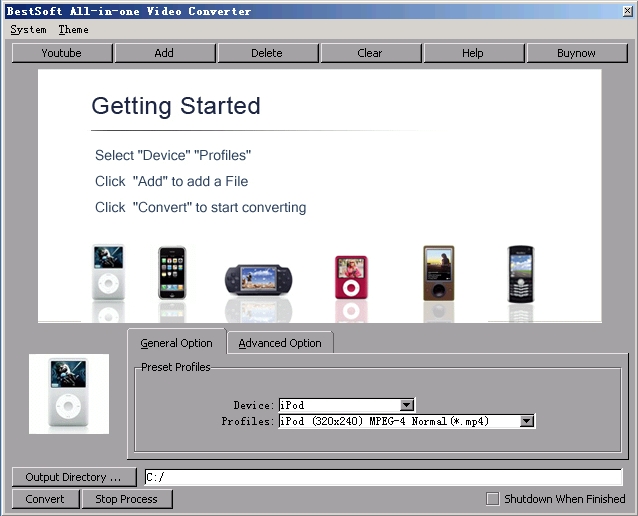Click the Preset Profiles group label

[x=175, y=367]
